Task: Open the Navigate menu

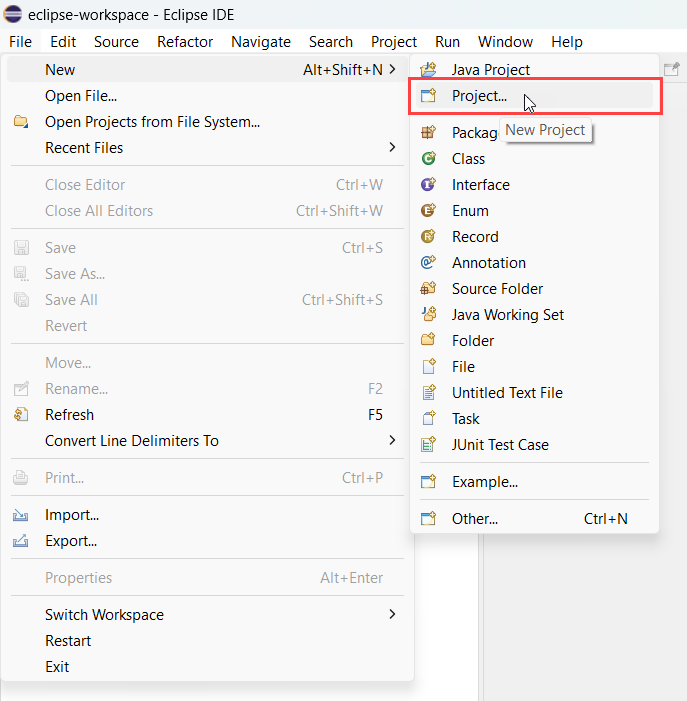Action: point(261,42)
